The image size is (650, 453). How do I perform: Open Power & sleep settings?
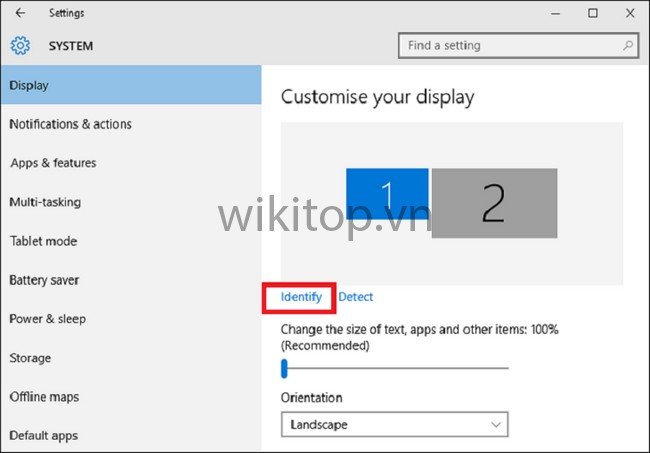pyautogui.click(x=47, y=319)
